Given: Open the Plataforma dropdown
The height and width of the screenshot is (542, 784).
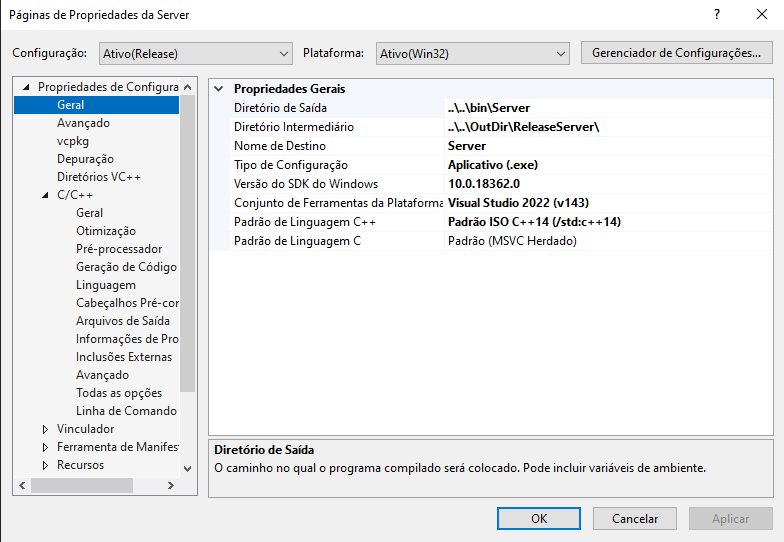Looking at the screenshot, I should pos(472,53).
